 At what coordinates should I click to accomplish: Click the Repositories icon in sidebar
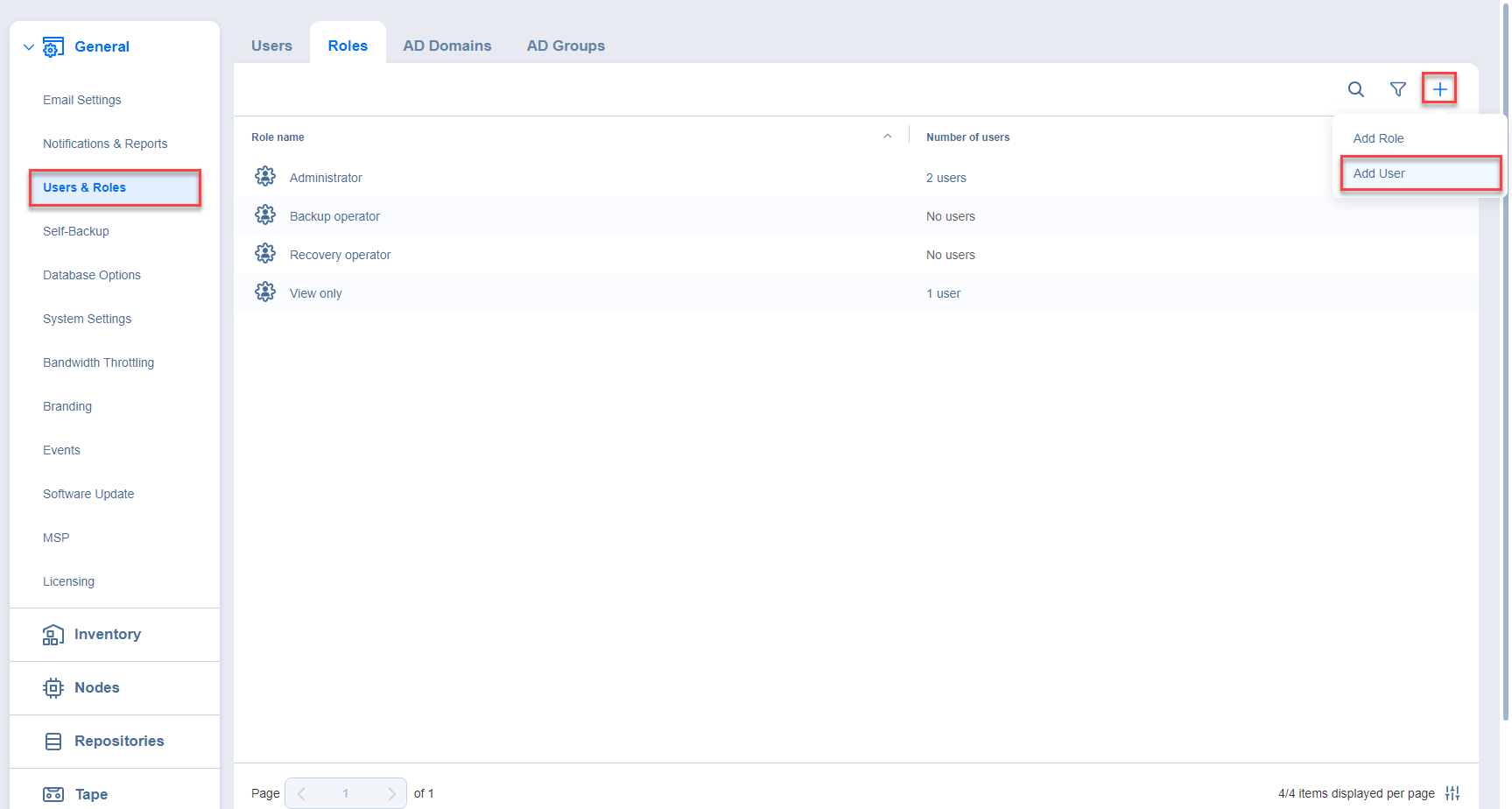click(x=53, y=742)
